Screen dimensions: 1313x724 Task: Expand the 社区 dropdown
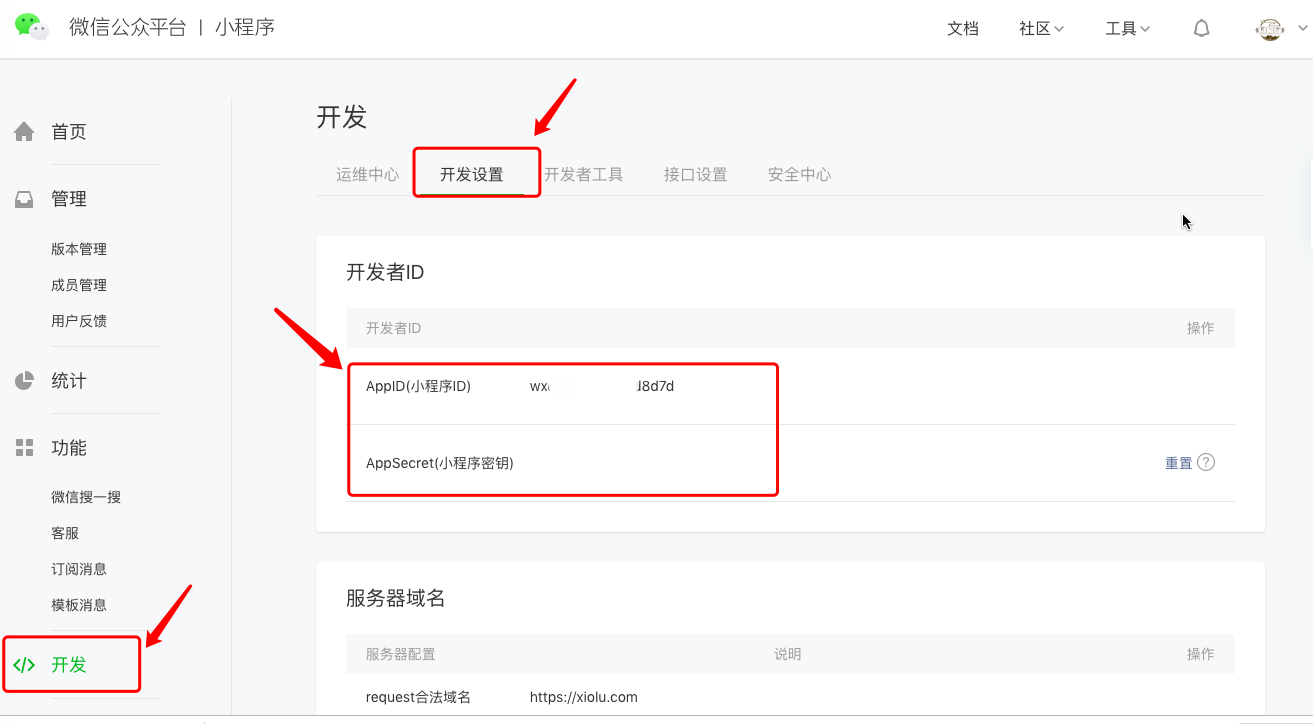point(1041,29)
